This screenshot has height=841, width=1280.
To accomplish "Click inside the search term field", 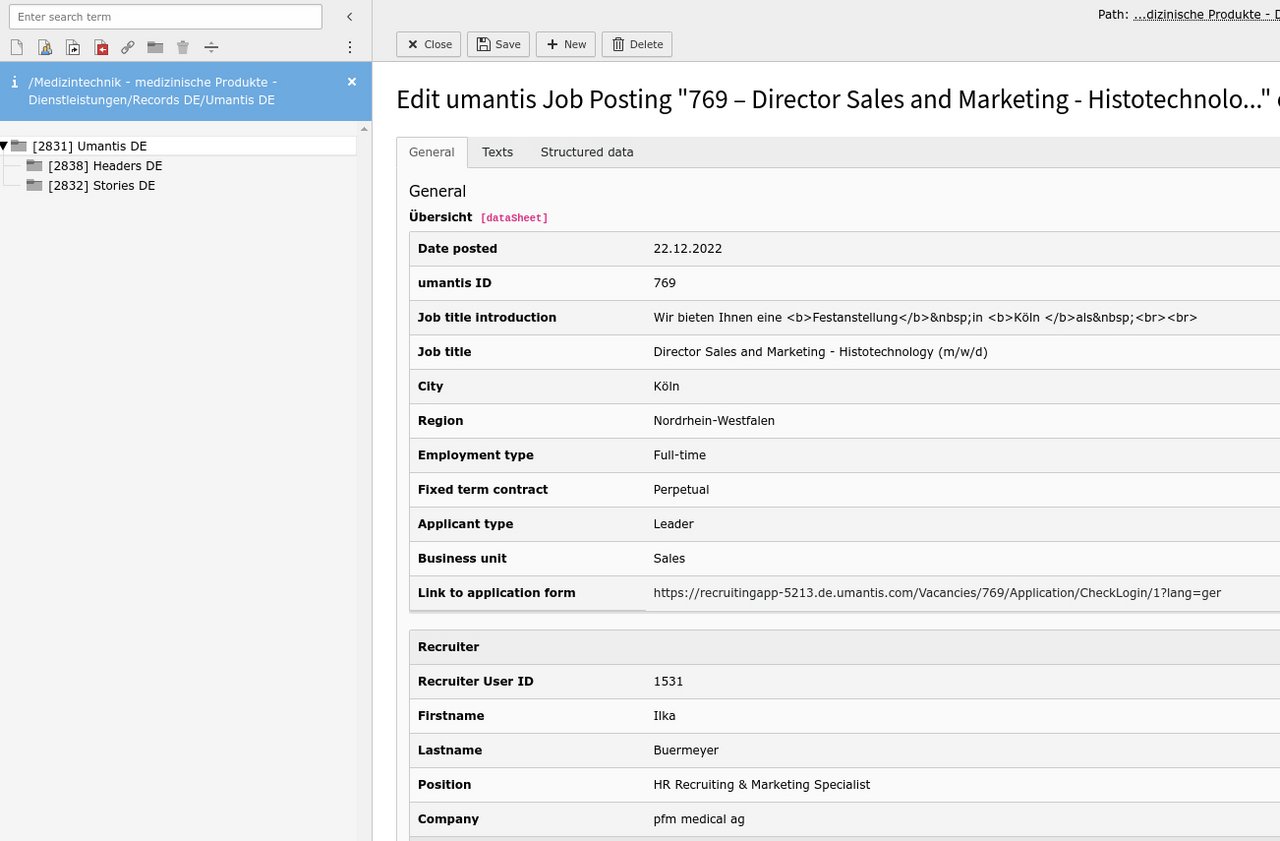I will [165, 16].
